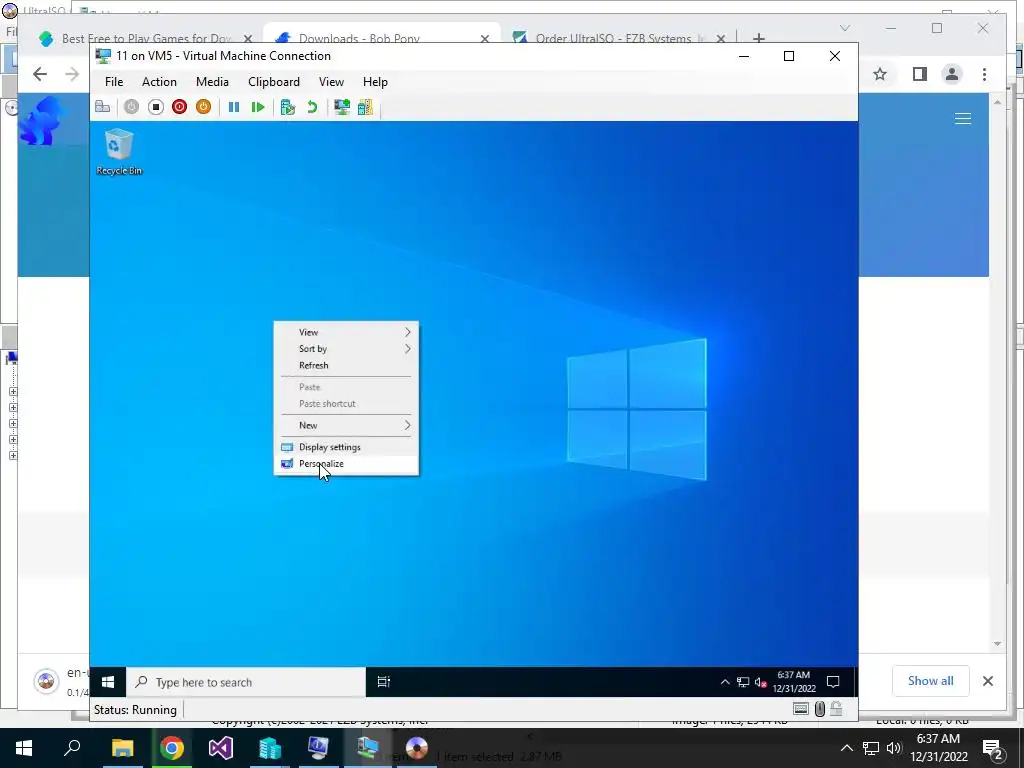The height and width of the screenshot is (768, 1024).
Task: Switch to Chrome in the host taskbar
Action: coord(172,748)
